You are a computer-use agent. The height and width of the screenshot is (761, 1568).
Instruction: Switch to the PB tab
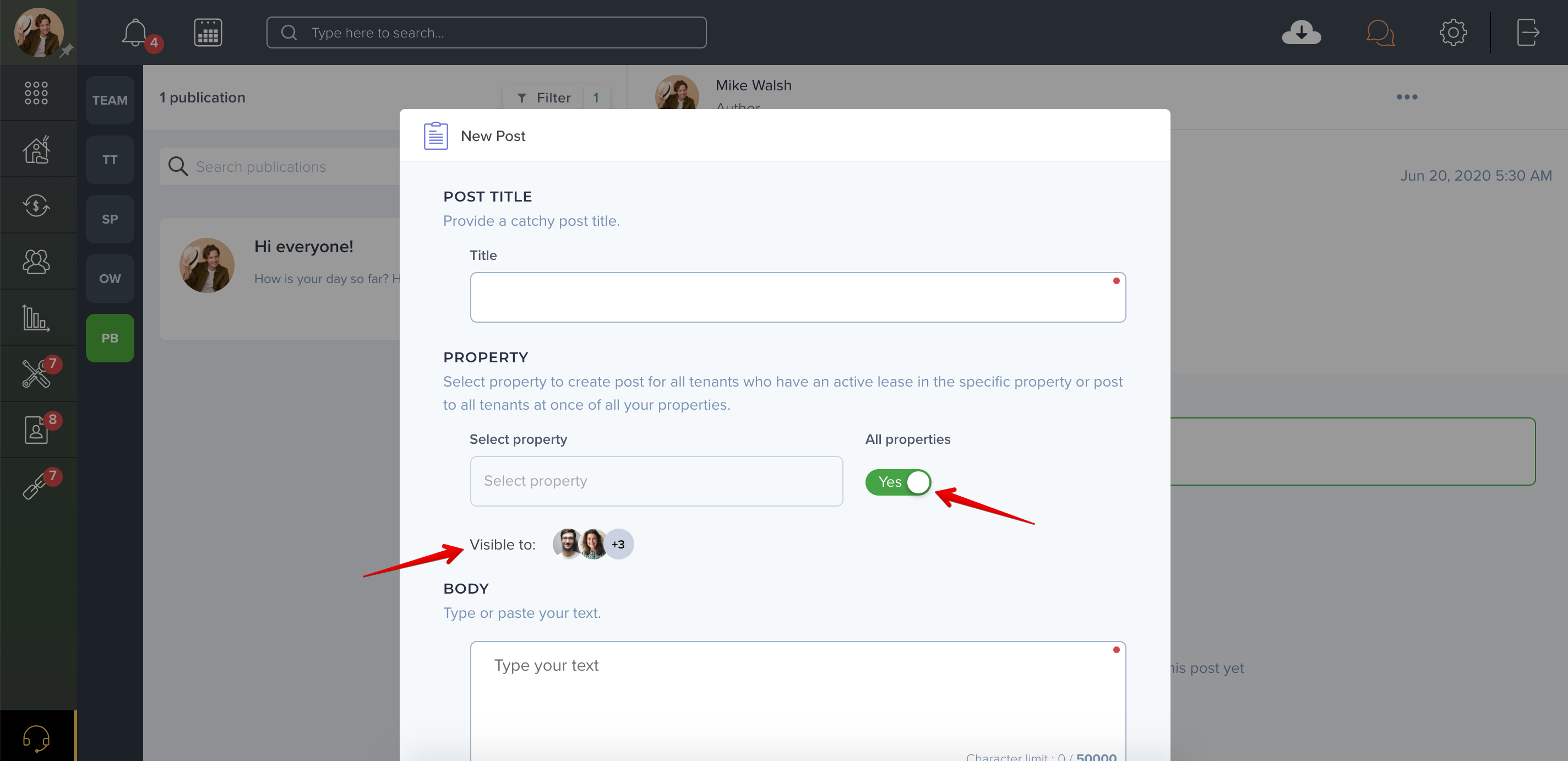pyautogui.click(x=110, y=339)
